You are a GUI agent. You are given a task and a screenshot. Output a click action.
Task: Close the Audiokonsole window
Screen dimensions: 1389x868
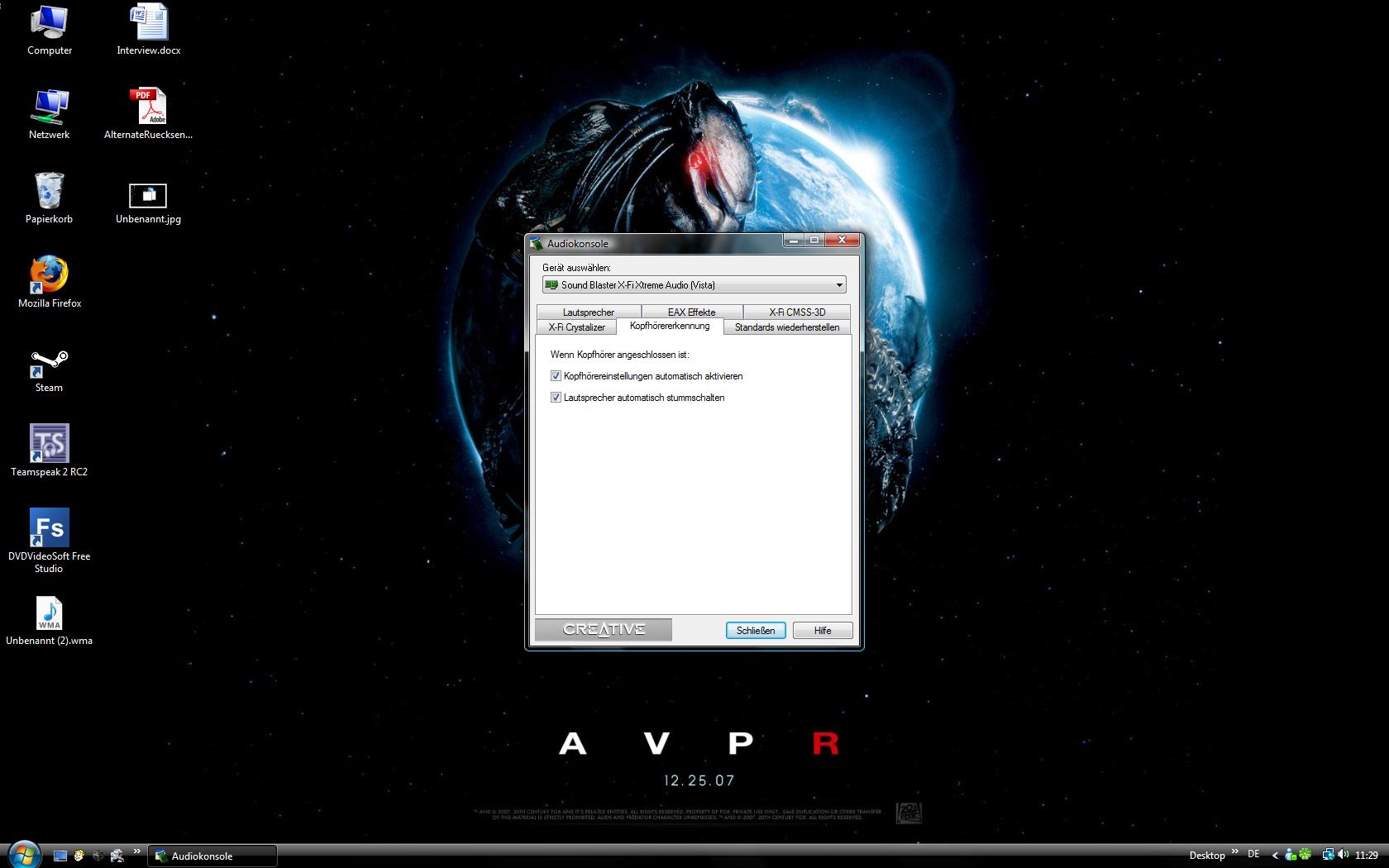(842, 241)
